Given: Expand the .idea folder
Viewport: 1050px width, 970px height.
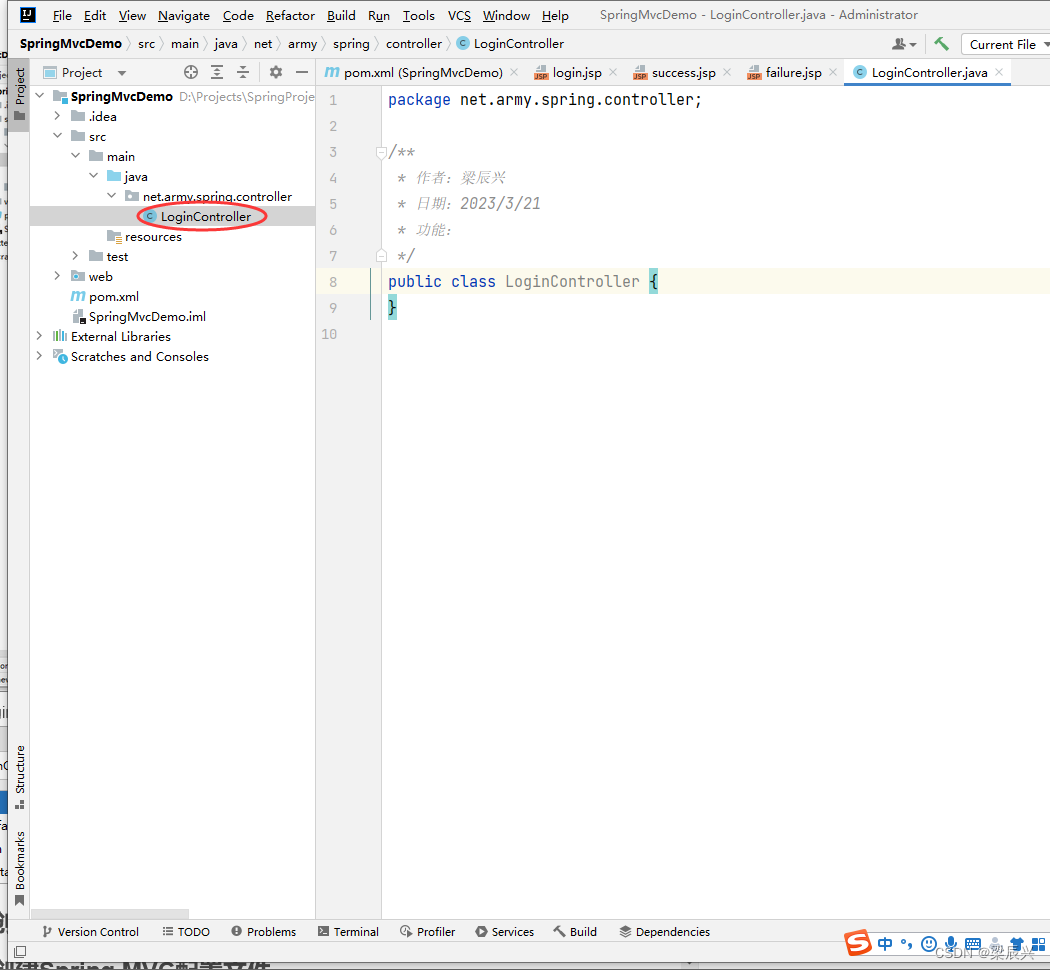Looking at the screenshot, I should pyautogui.click(x=58, y=116).
